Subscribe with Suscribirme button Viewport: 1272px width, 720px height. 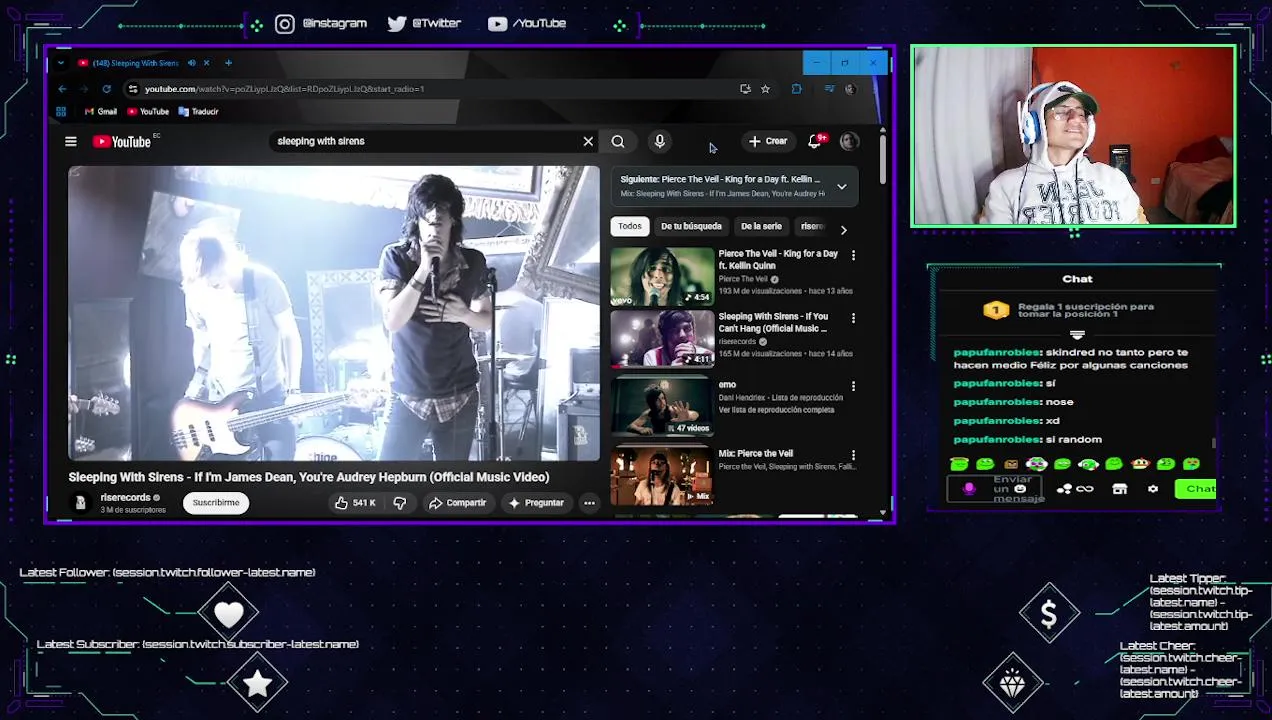[216, 503]
